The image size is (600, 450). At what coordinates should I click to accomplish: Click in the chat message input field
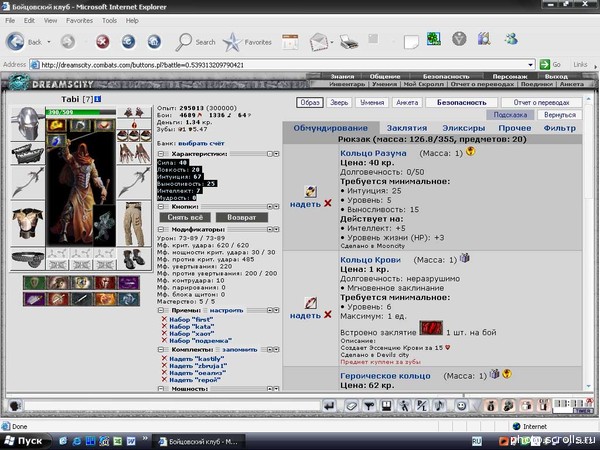(x=171, y=406)
